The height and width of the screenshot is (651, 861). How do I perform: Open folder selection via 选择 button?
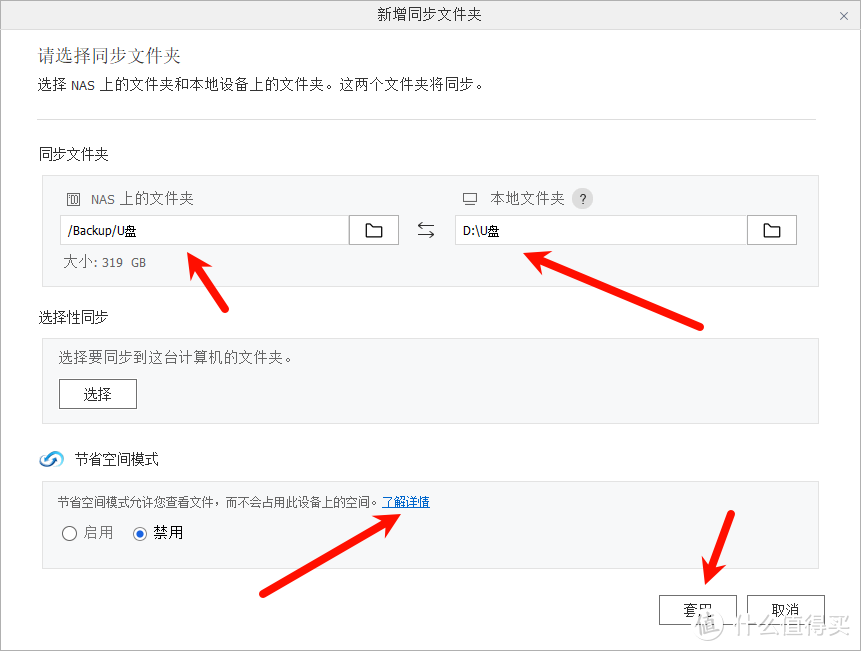97,394
